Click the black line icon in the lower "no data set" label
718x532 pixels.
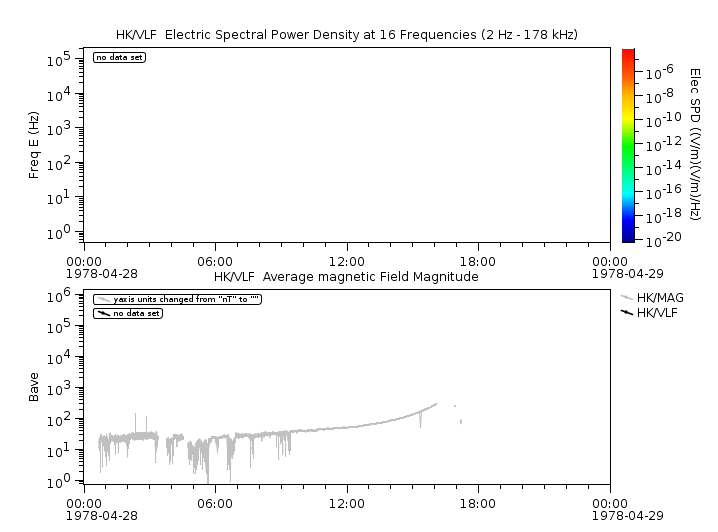pos(103,313)
